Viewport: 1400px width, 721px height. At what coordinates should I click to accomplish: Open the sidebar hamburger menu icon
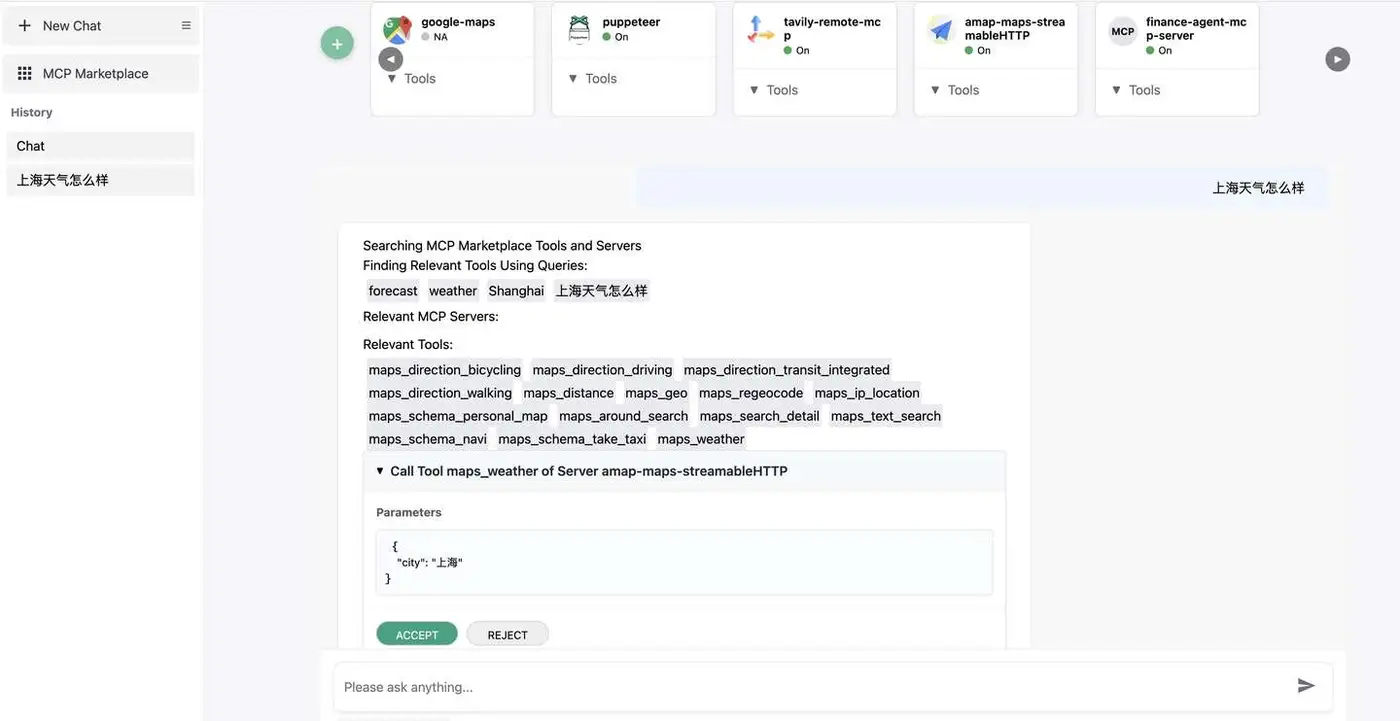pos(186,26)
